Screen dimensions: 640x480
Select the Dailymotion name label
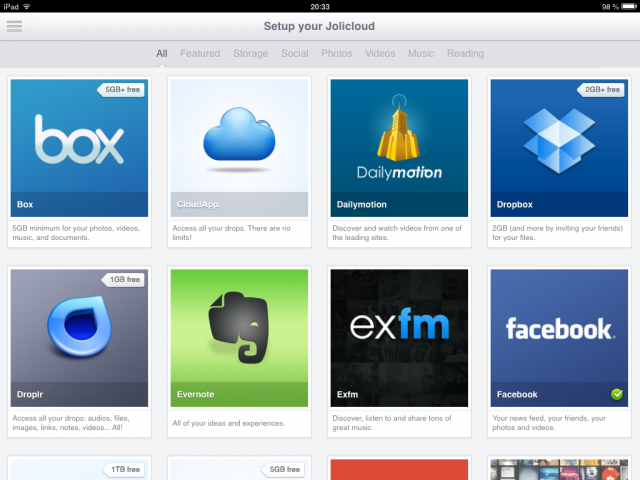coord(362,204)
